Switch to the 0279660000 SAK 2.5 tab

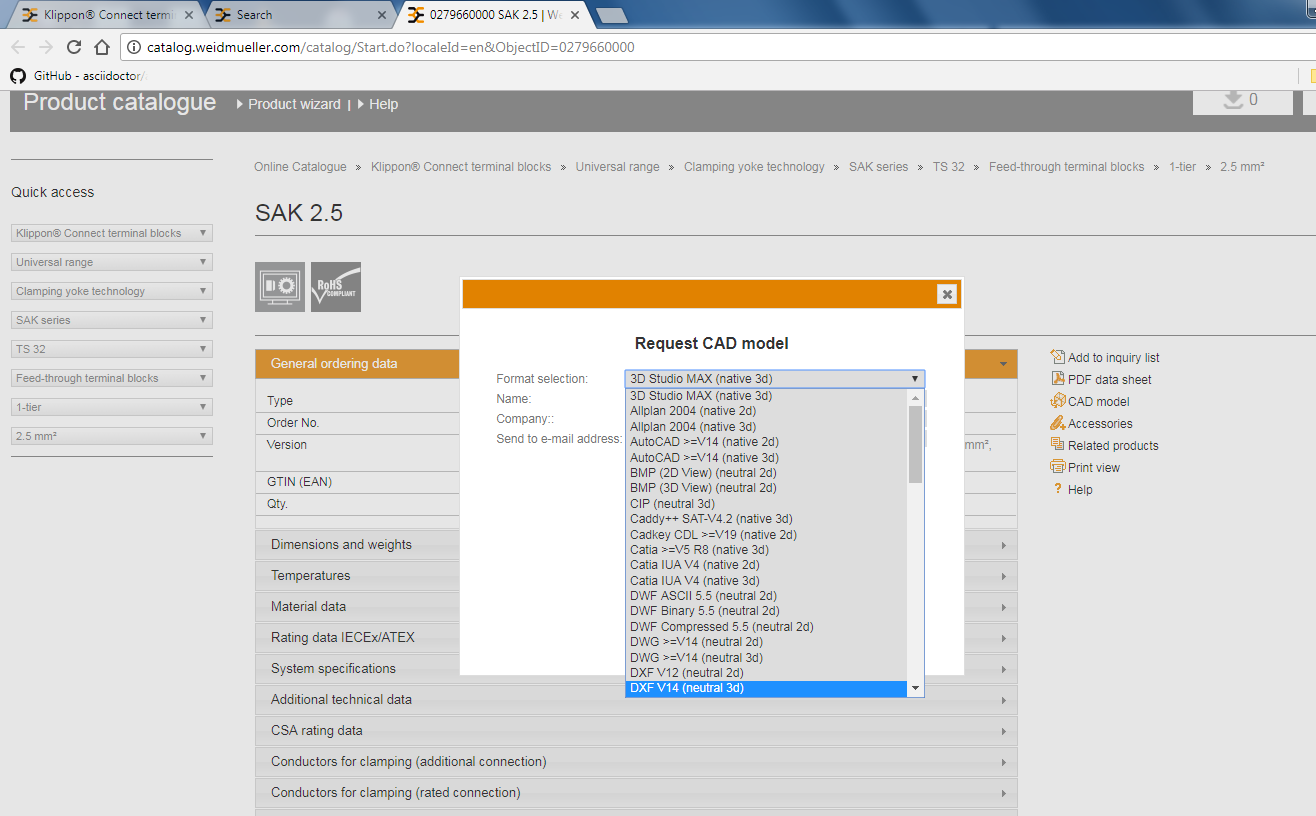494,15
